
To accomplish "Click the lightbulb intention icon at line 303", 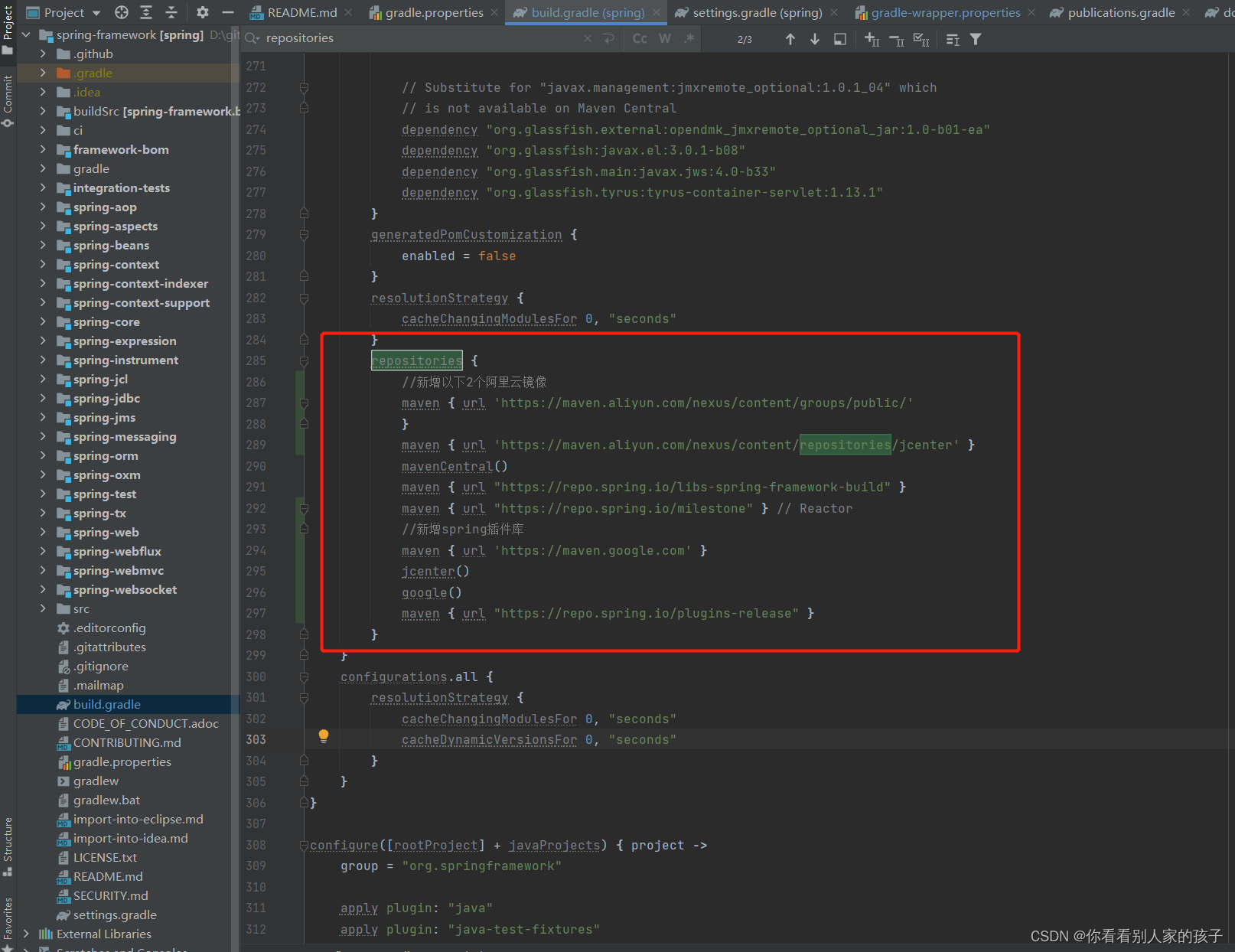I will coord(324,736).
